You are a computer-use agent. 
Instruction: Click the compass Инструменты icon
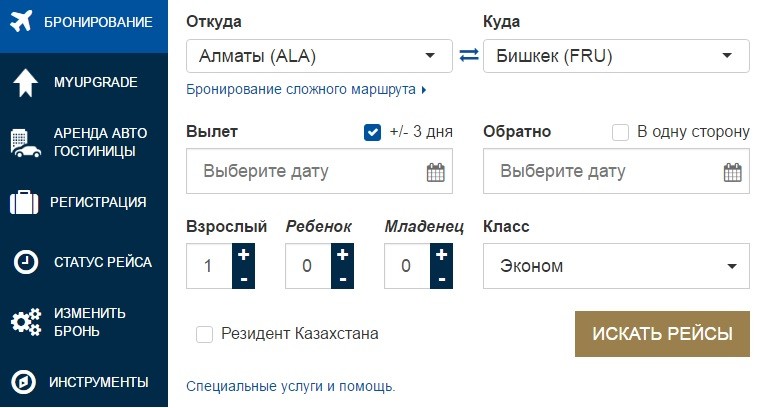(x=24, y=382)
